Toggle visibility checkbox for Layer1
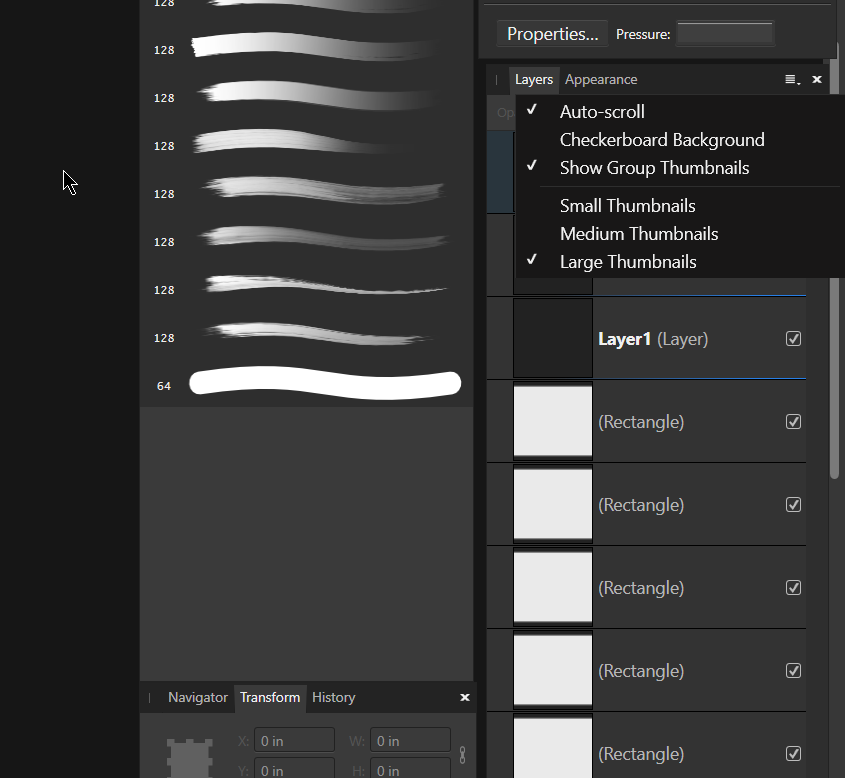Viewport: 845px width, 778px height. tap(793, 339)
